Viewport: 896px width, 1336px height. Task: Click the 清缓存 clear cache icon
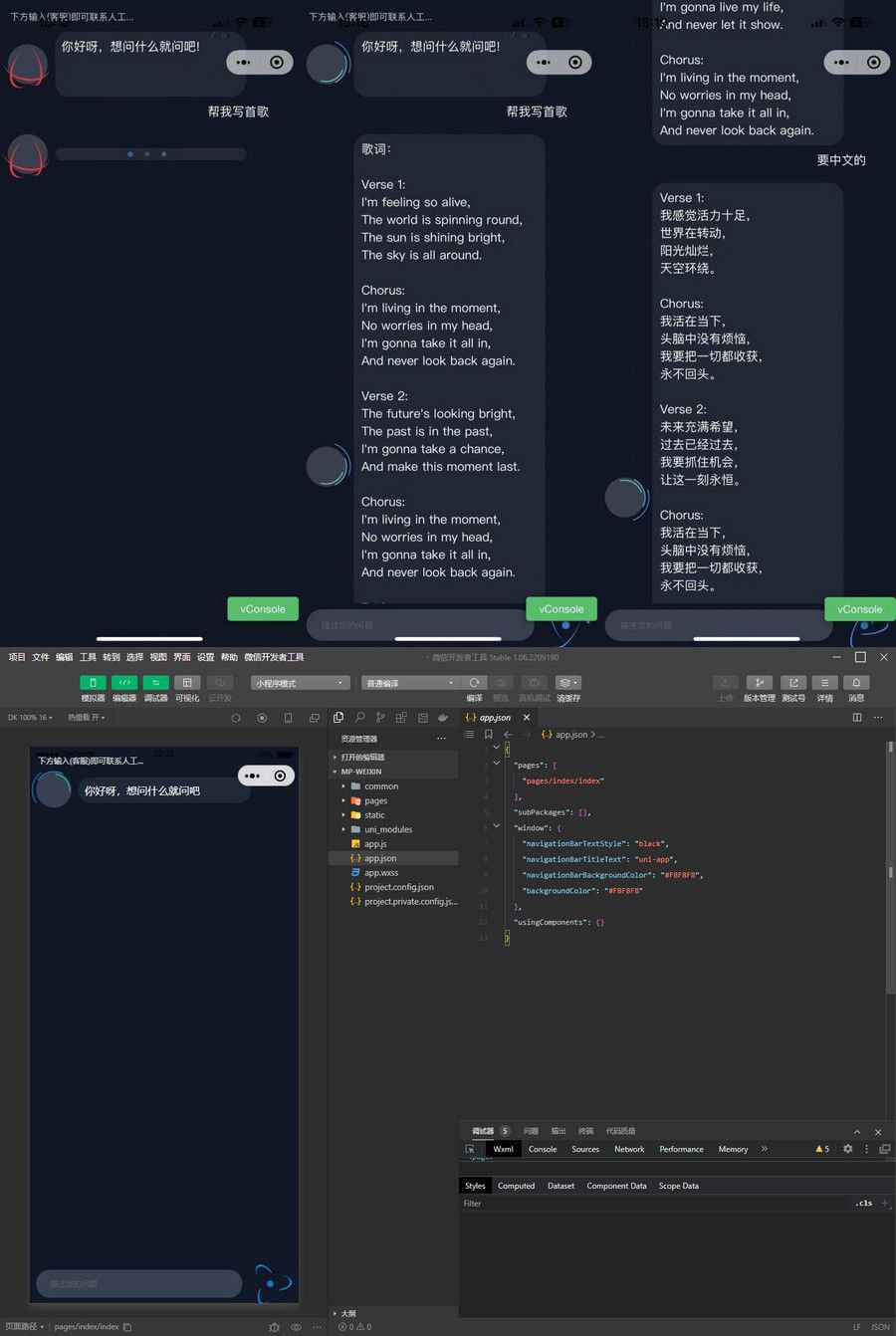(x=567, y=683)
